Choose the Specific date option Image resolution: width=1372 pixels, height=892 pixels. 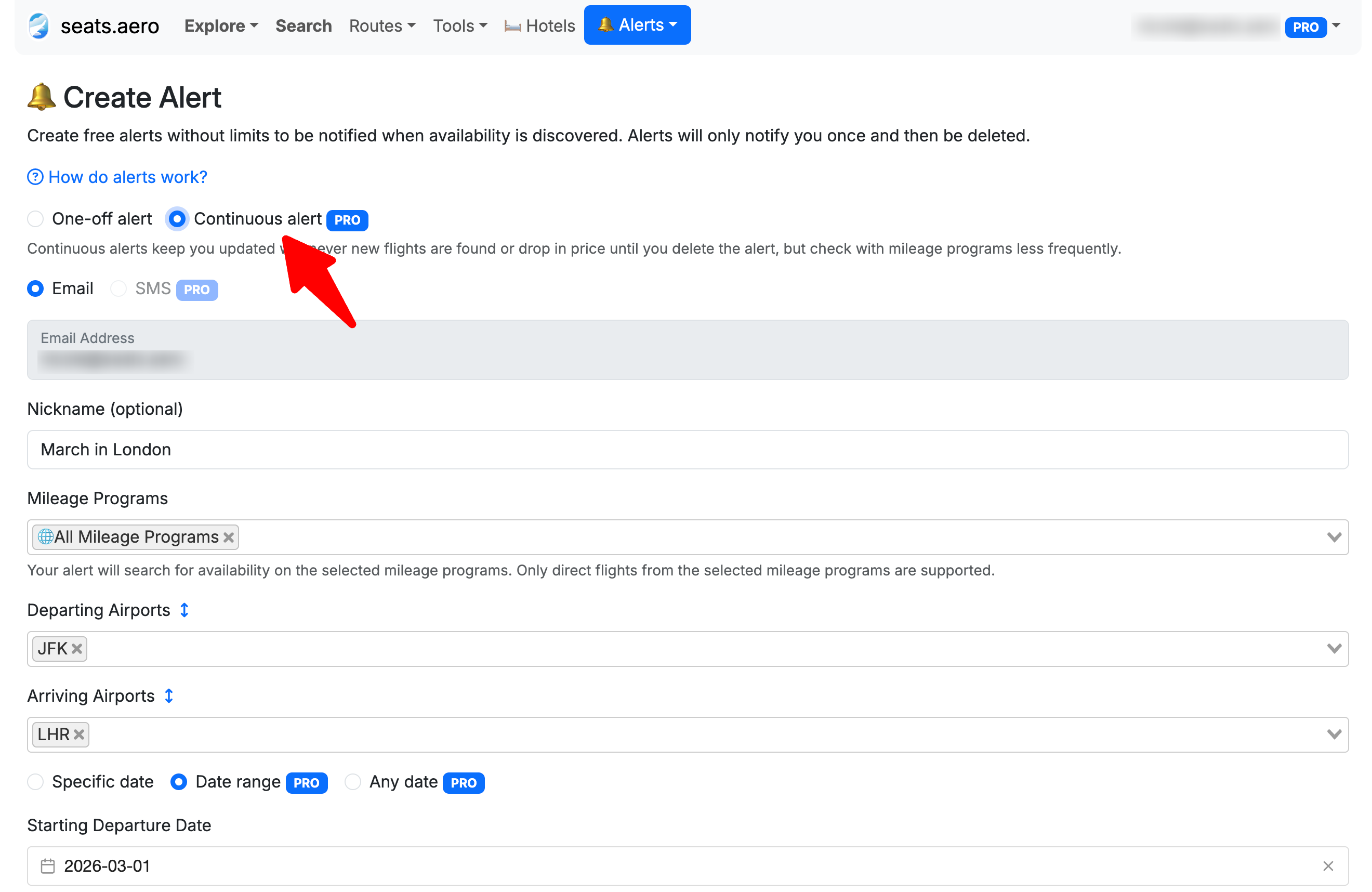coord(36,782)
